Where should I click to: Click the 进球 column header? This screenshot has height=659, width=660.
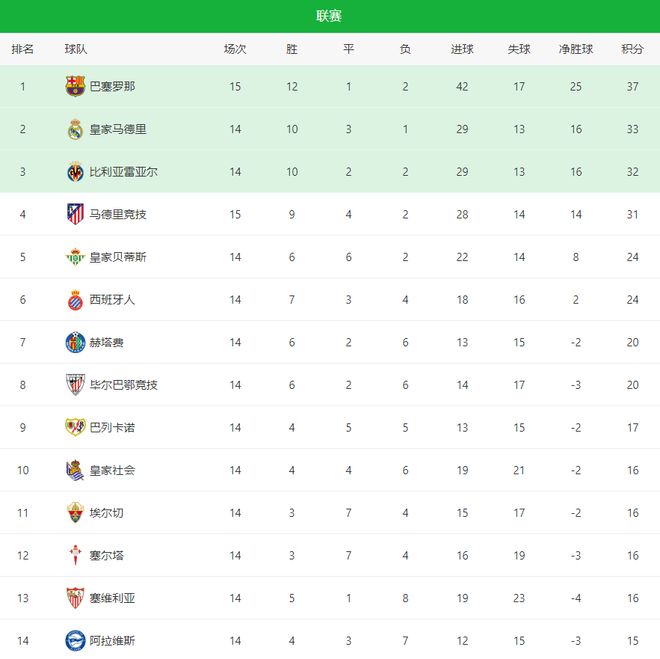pos(462,49)
